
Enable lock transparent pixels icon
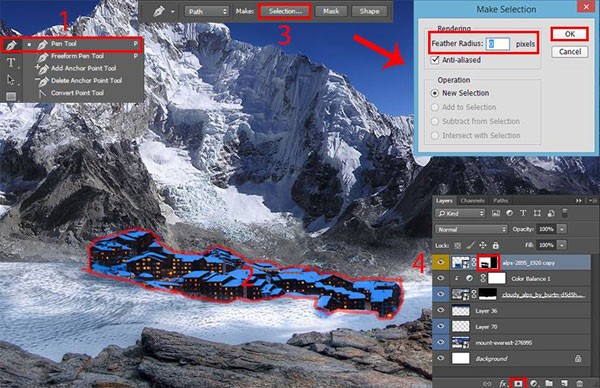458,245
